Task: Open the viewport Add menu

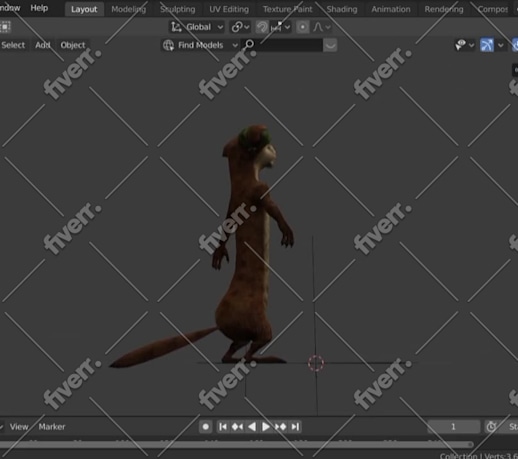Action: click(43, 45)
